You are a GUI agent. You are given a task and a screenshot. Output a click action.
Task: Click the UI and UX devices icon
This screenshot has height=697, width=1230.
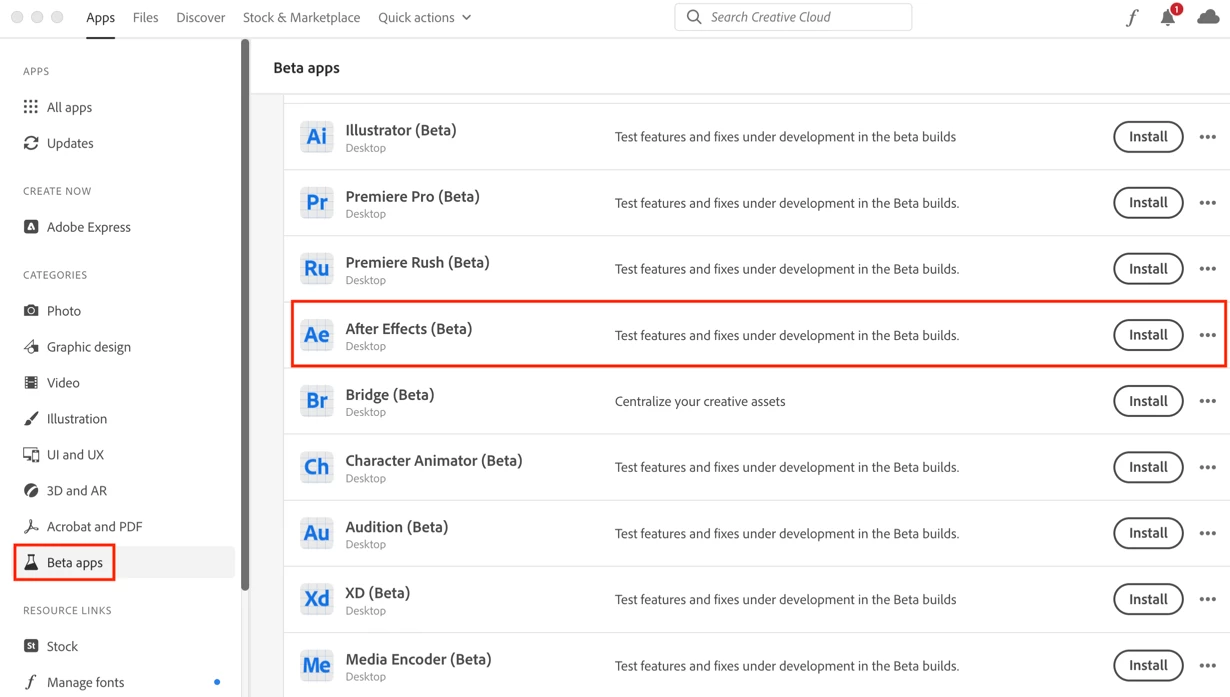tap(31, 455)
